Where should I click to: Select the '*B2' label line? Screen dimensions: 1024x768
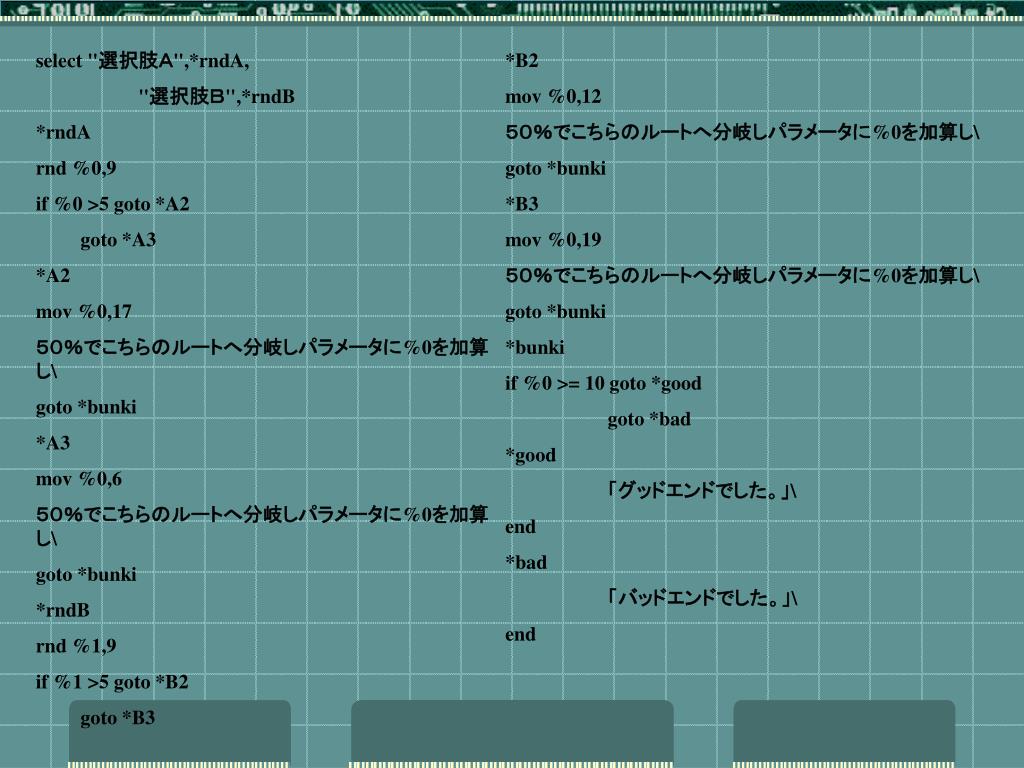(x=522, y=61)
